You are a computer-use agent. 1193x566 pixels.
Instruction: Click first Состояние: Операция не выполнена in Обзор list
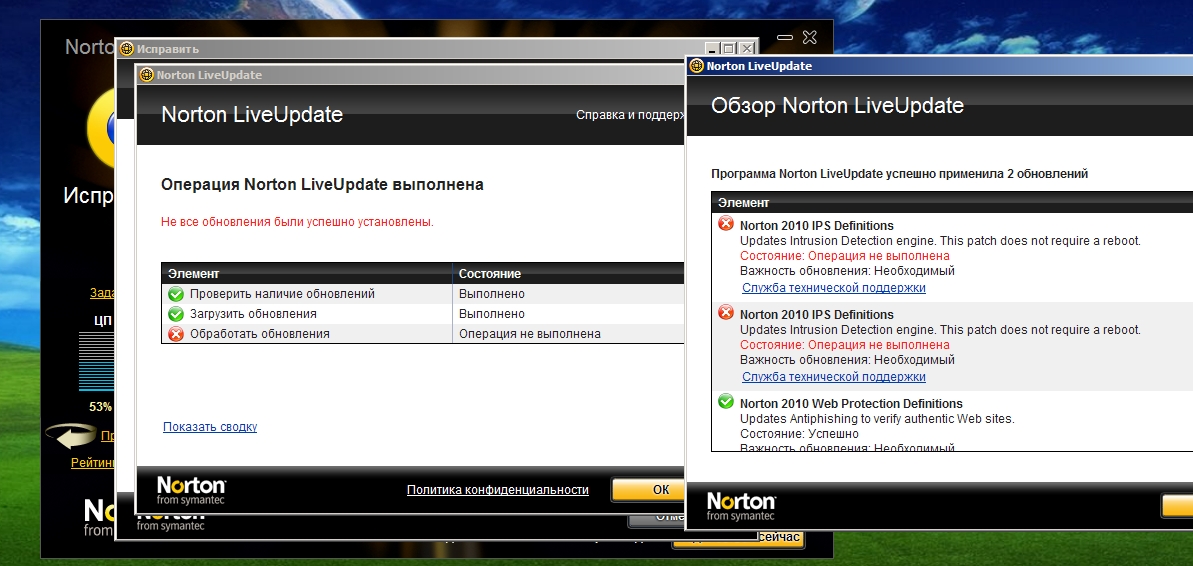point(845,256)
